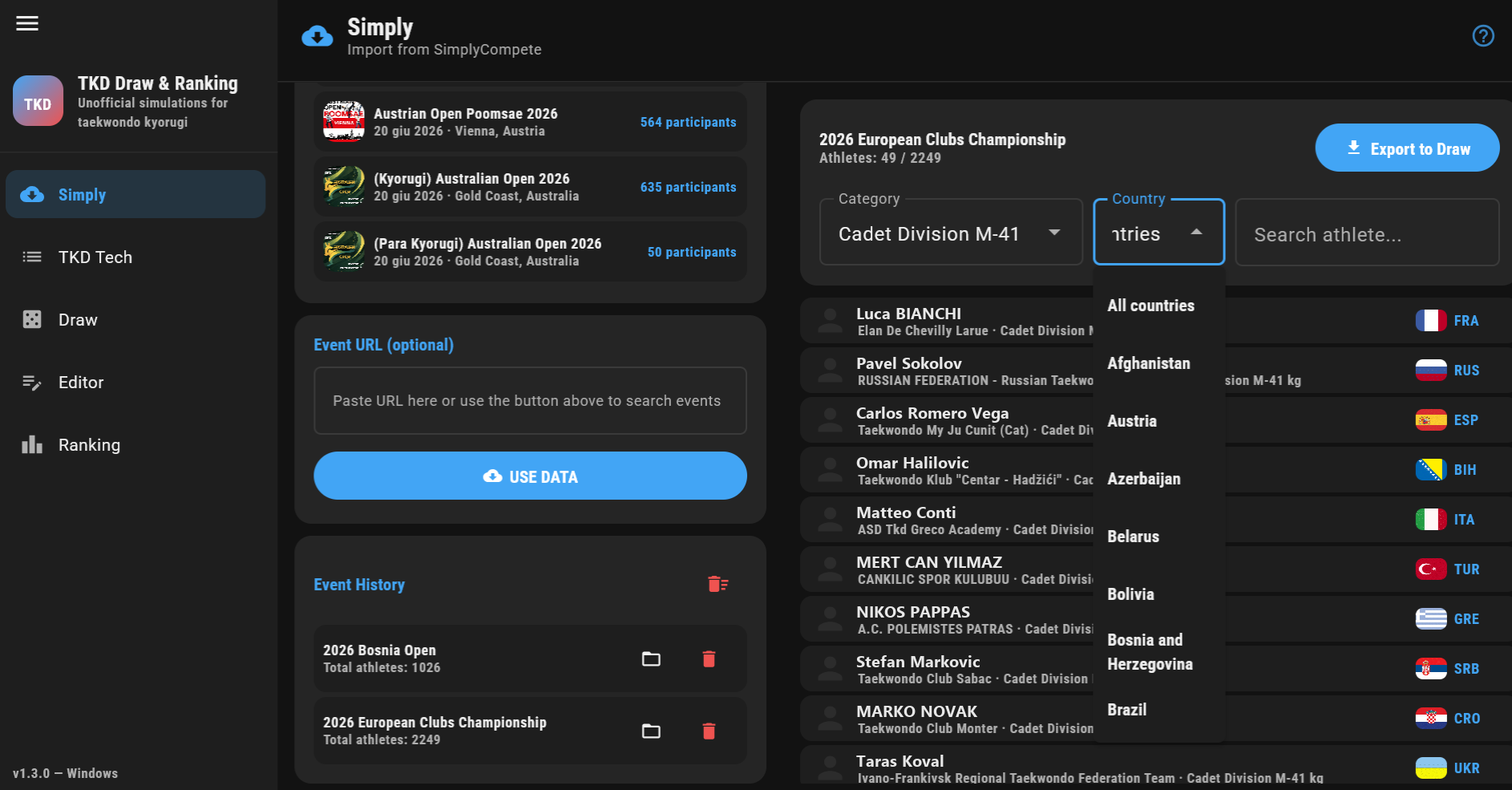Click the v1.3.0 – Windows version label
This screenshot has height=790, width=1512.
(x=65, y=773)
